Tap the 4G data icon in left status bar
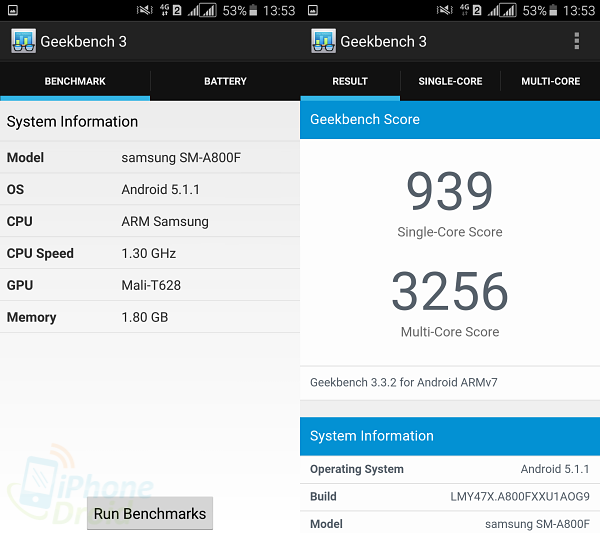The height and width of the screenshot is (533, 600). 165,10
